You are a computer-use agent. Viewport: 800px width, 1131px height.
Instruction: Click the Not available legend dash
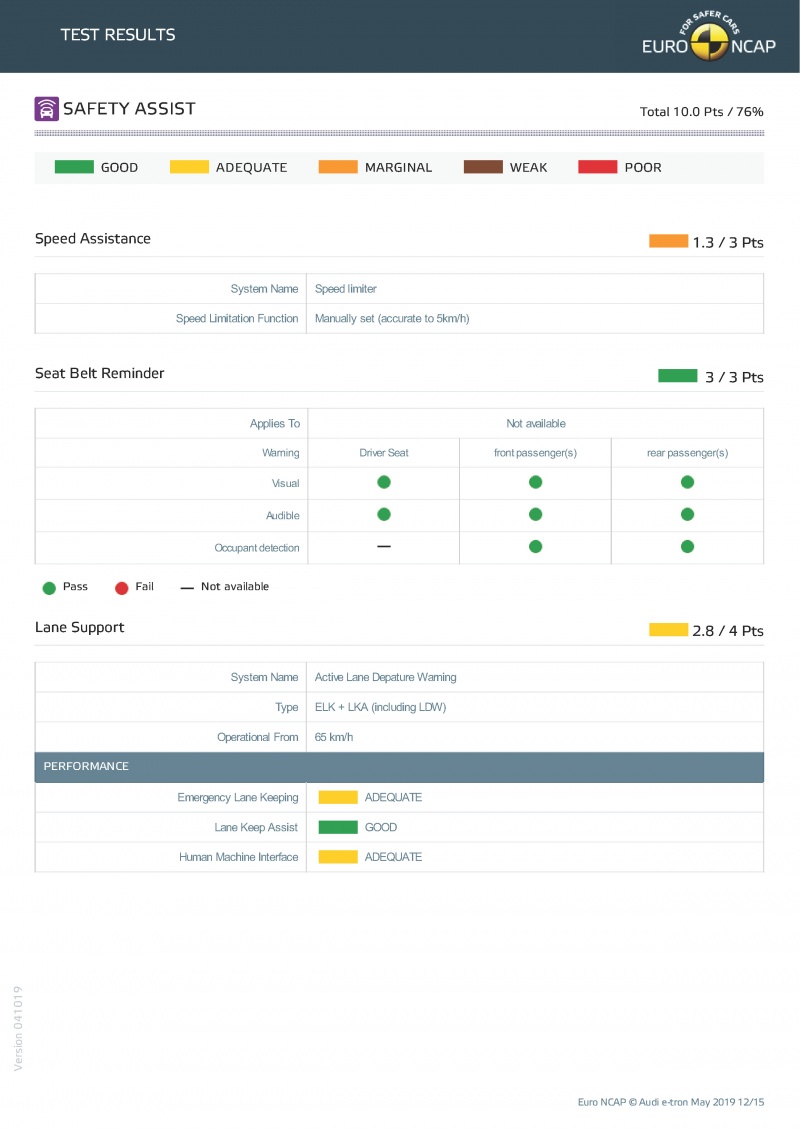pyautogui.click(x=187, y=589)
